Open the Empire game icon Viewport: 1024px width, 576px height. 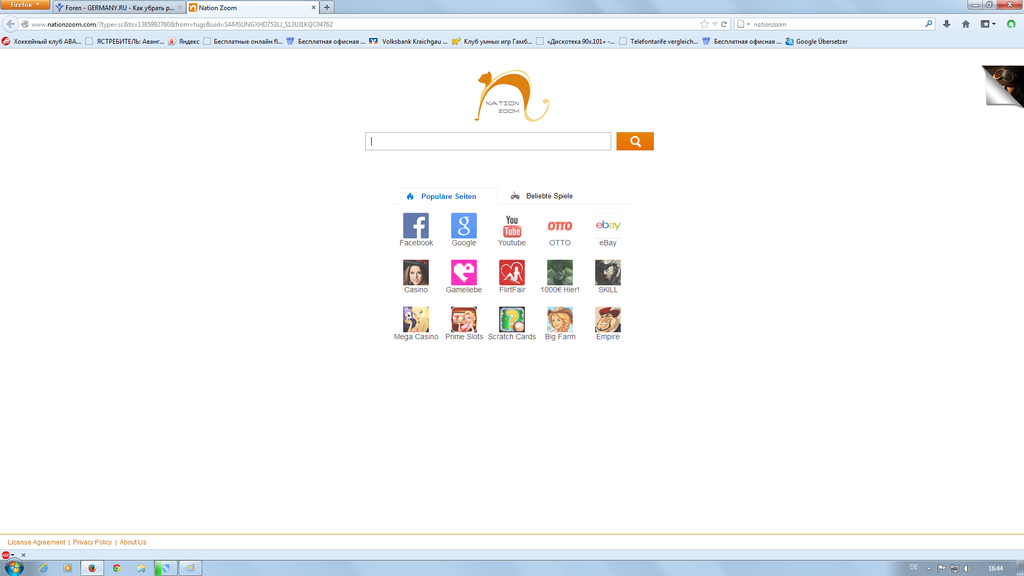[x=607, y=319]
